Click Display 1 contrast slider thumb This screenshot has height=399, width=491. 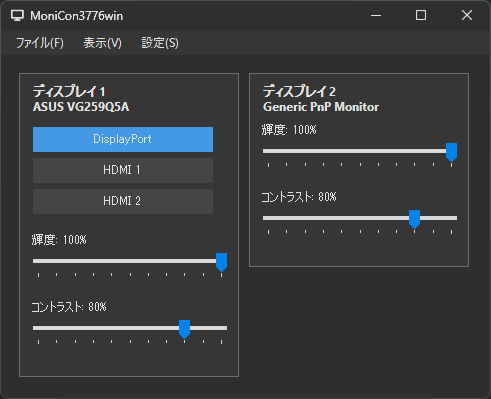coord(184,329)
